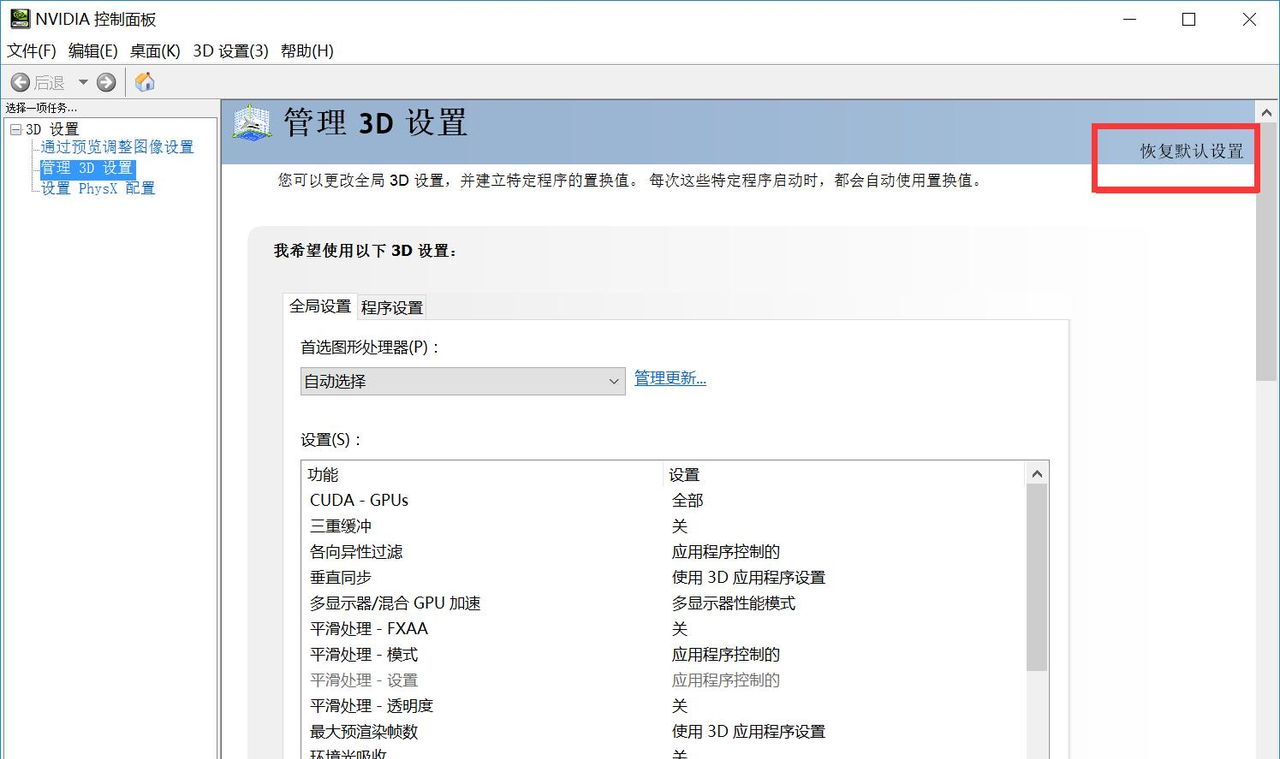Collapse the 3D 设置 tree node
Screen dimensions: 1280x759
[x=16, y=128]
